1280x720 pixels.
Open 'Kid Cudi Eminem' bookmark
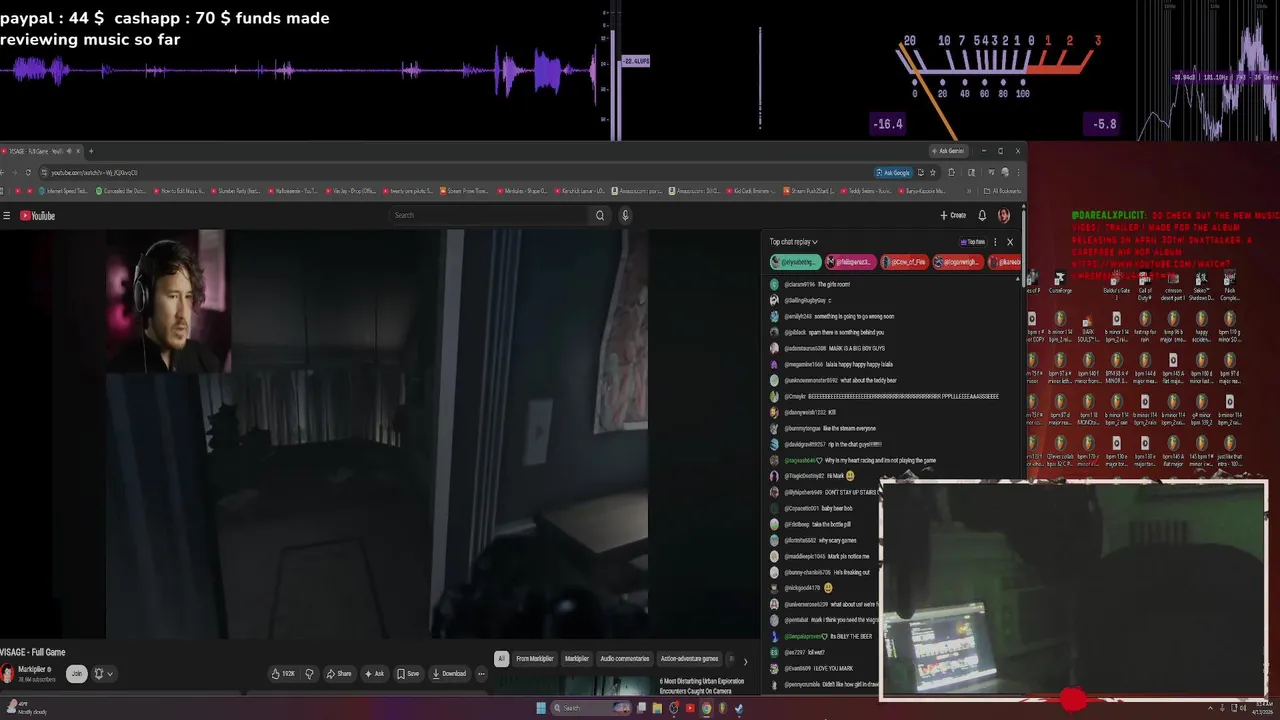(x=751, y=191)
